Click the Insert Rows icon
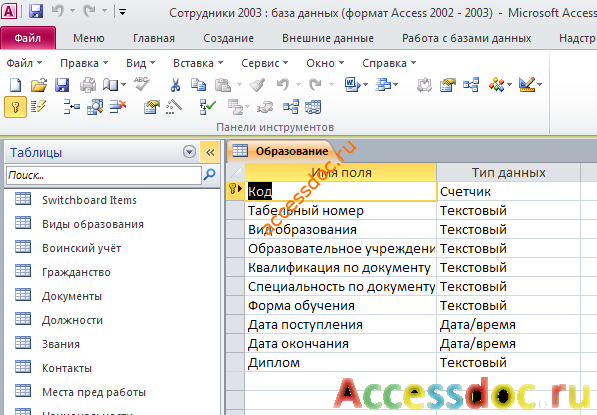Screen dimensions: 597x415 click(72, 107)
